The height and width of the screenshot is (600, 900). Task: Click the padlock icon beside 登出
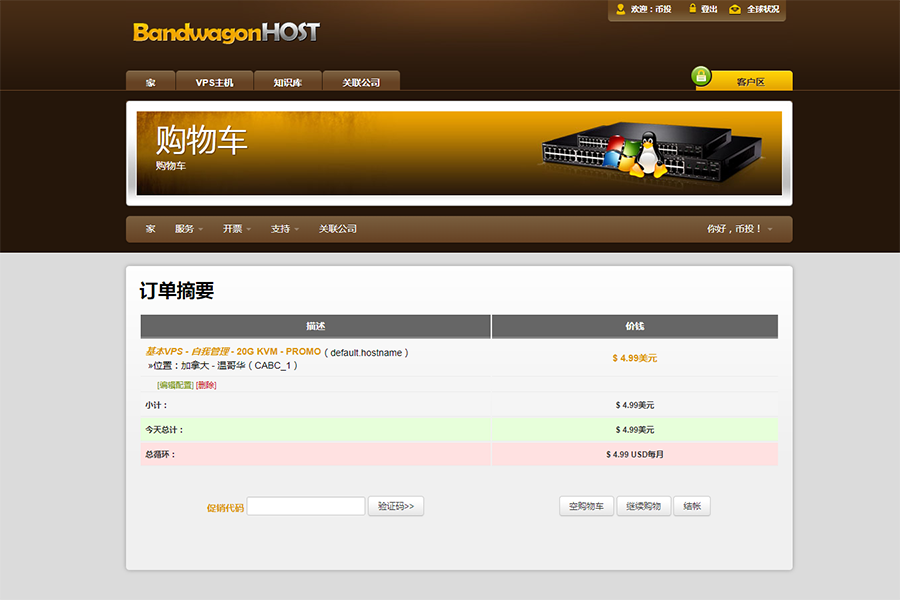pyautogui.click(x=692, y=8)
